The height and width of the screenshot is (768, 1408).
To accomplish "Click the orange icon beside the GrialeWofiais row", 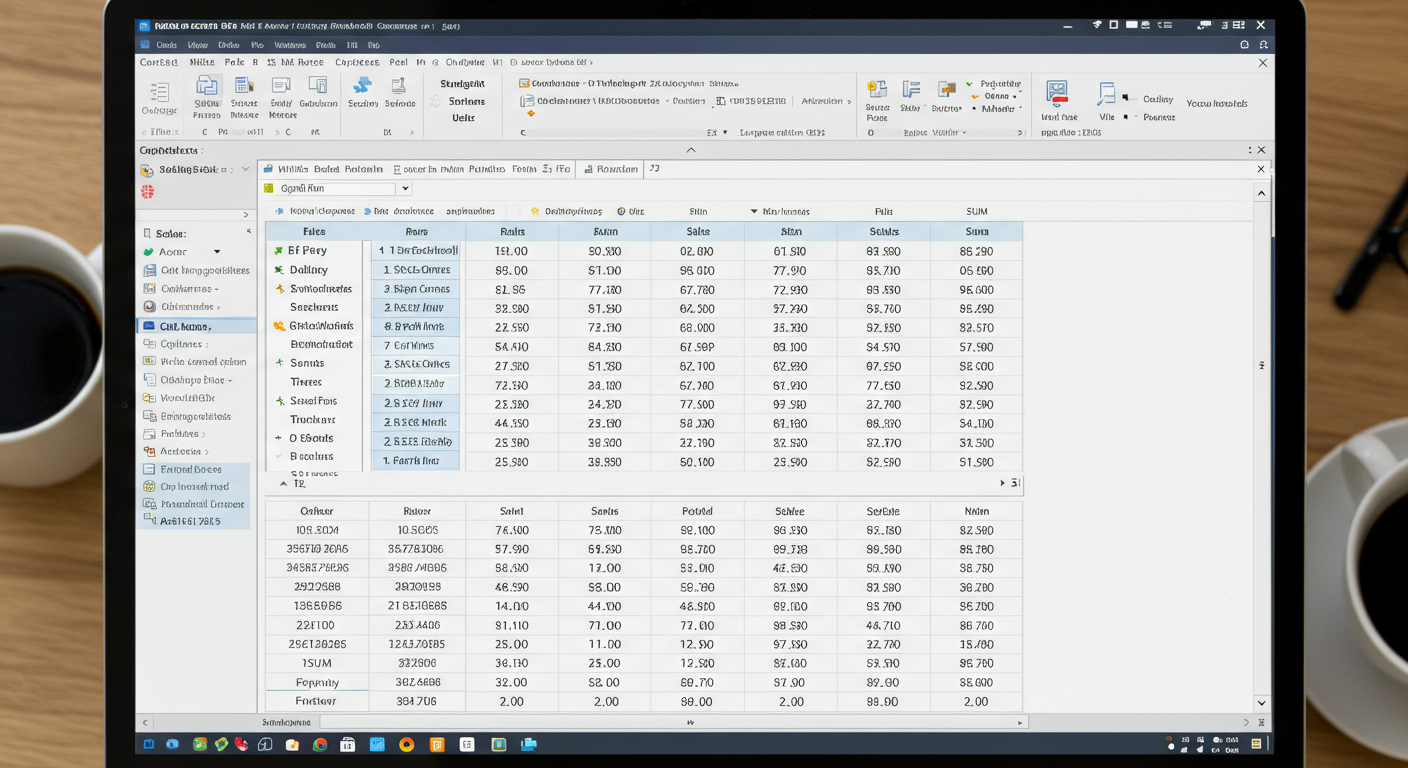I will pos(279,326).
